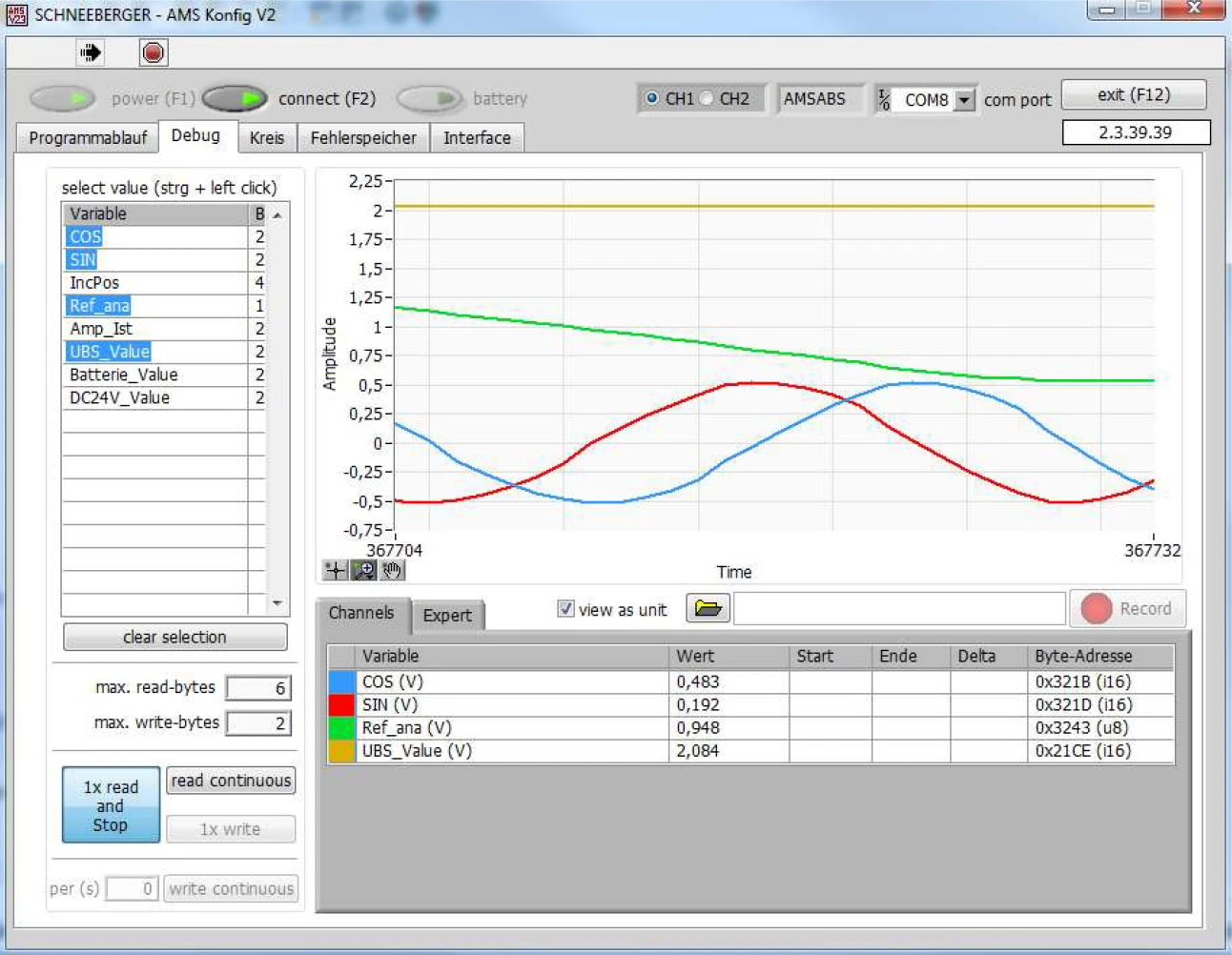Click the blue COS color swatch
The height and width of the screenshot is (955, 1232).
341,681
